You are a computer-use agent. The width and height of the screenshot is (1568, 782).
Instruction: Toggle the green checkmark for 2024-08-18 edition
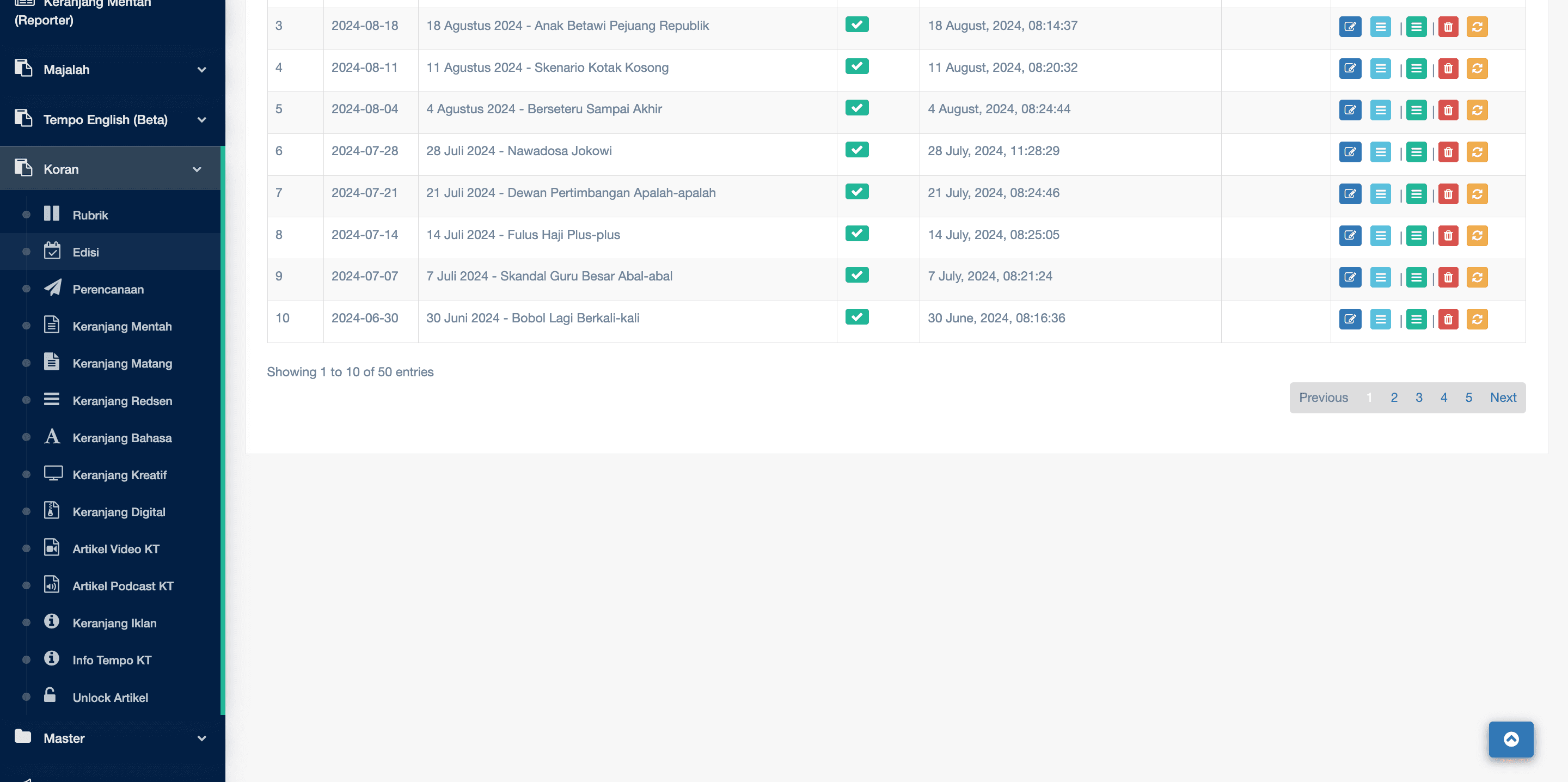coord(857,25)
